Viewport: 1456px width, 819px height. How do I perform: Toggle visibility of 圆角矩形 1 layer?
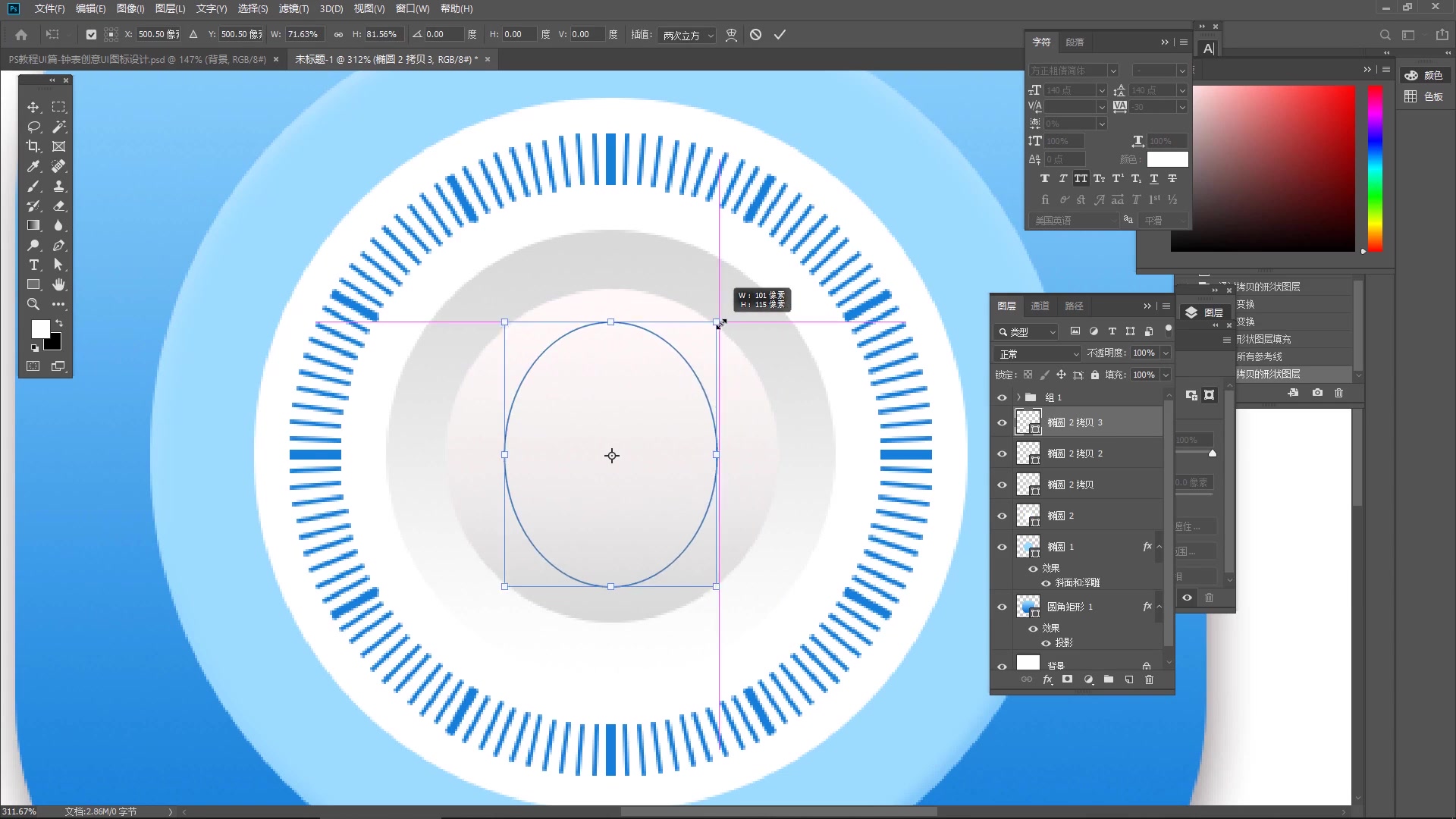pyautogui.click(x=1002, y=607)
